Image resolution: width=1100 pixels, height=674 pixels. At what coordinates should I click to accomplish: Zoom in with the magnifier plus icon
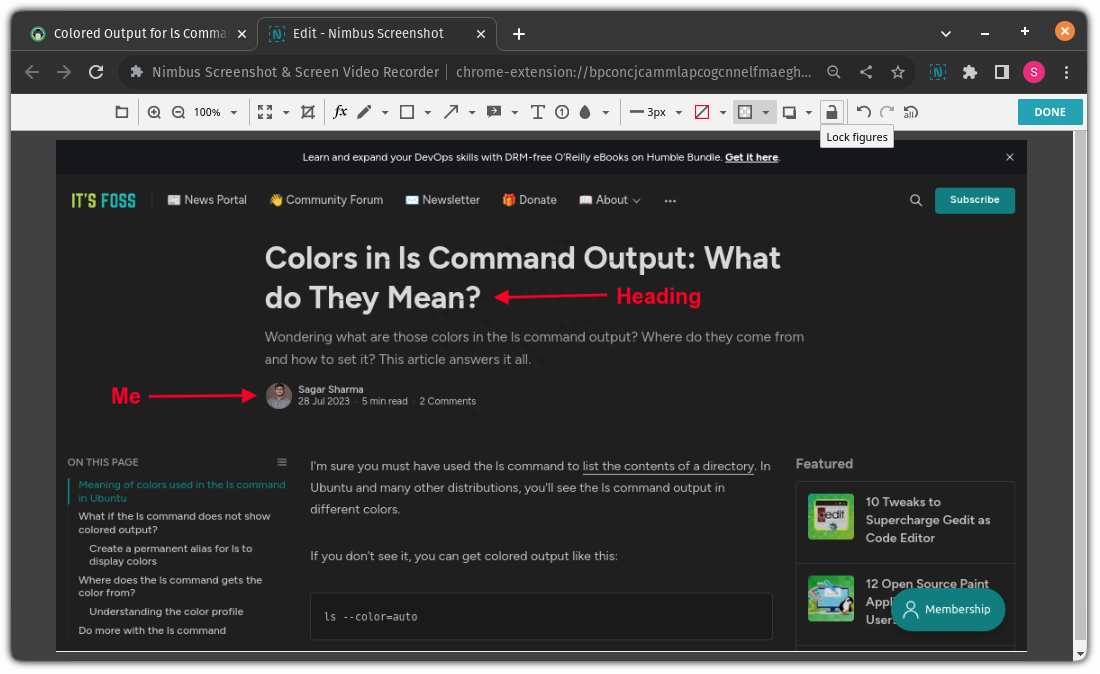click(154, 112)
